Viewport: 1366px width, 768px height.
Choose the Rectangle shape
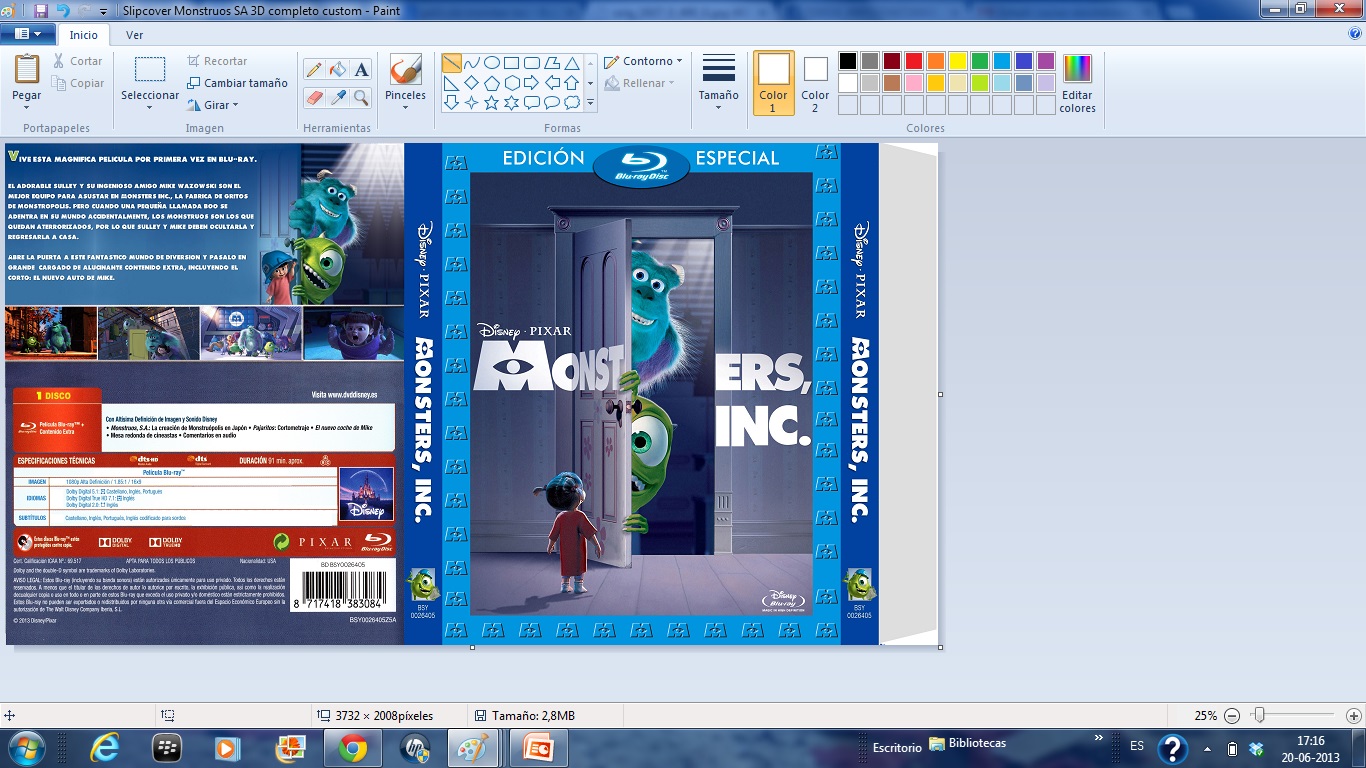pyautogui.click(x=512, y=63)
